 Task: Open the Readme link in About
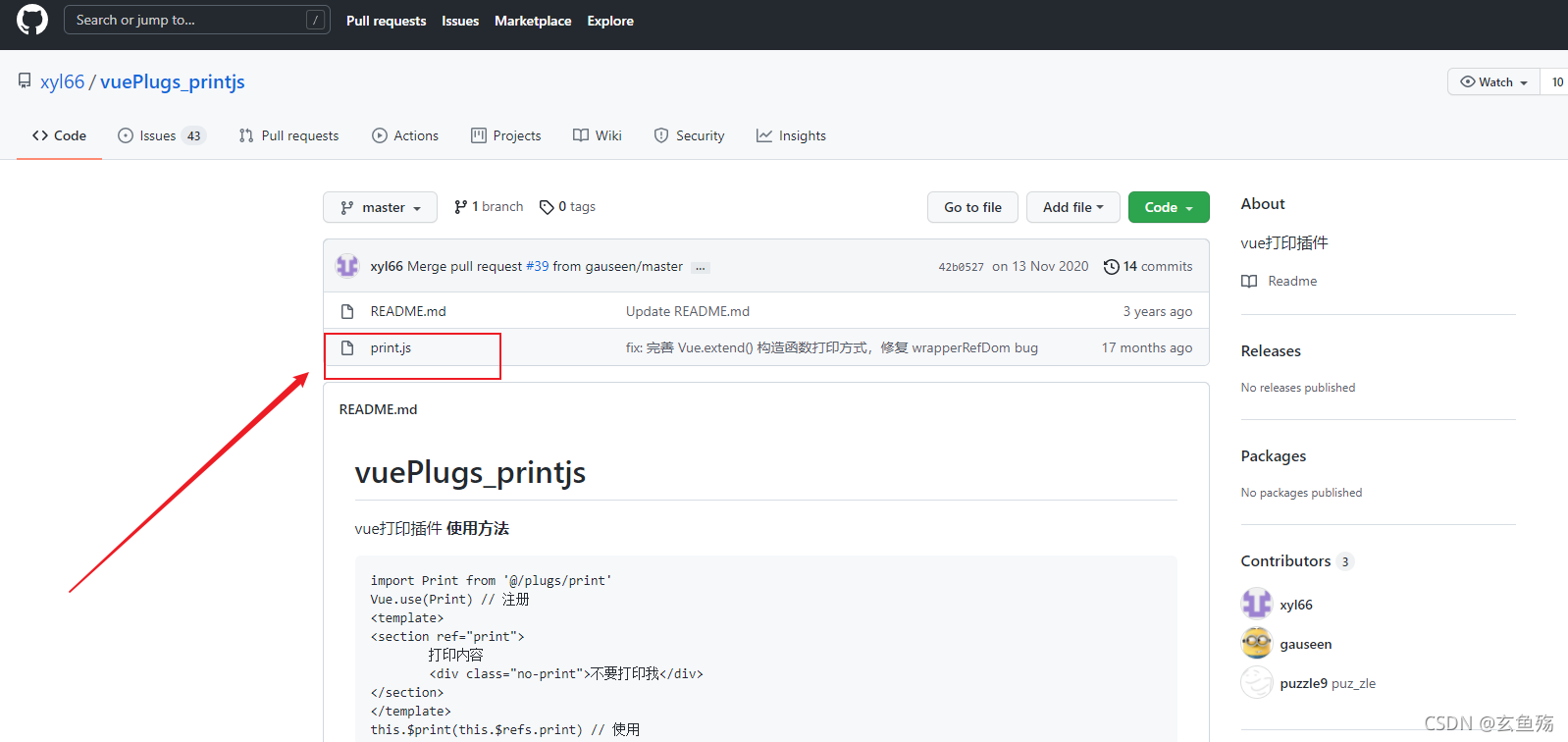[x=1280, y=281]
